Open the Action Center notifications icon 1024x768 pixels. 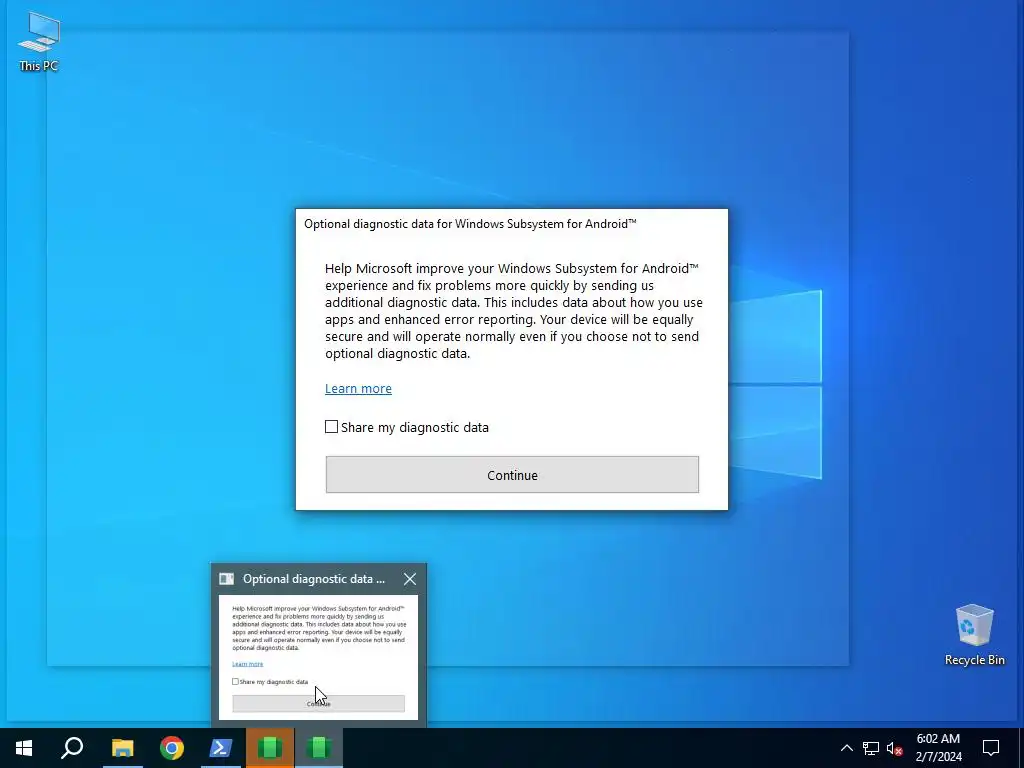tap(991, 748)
